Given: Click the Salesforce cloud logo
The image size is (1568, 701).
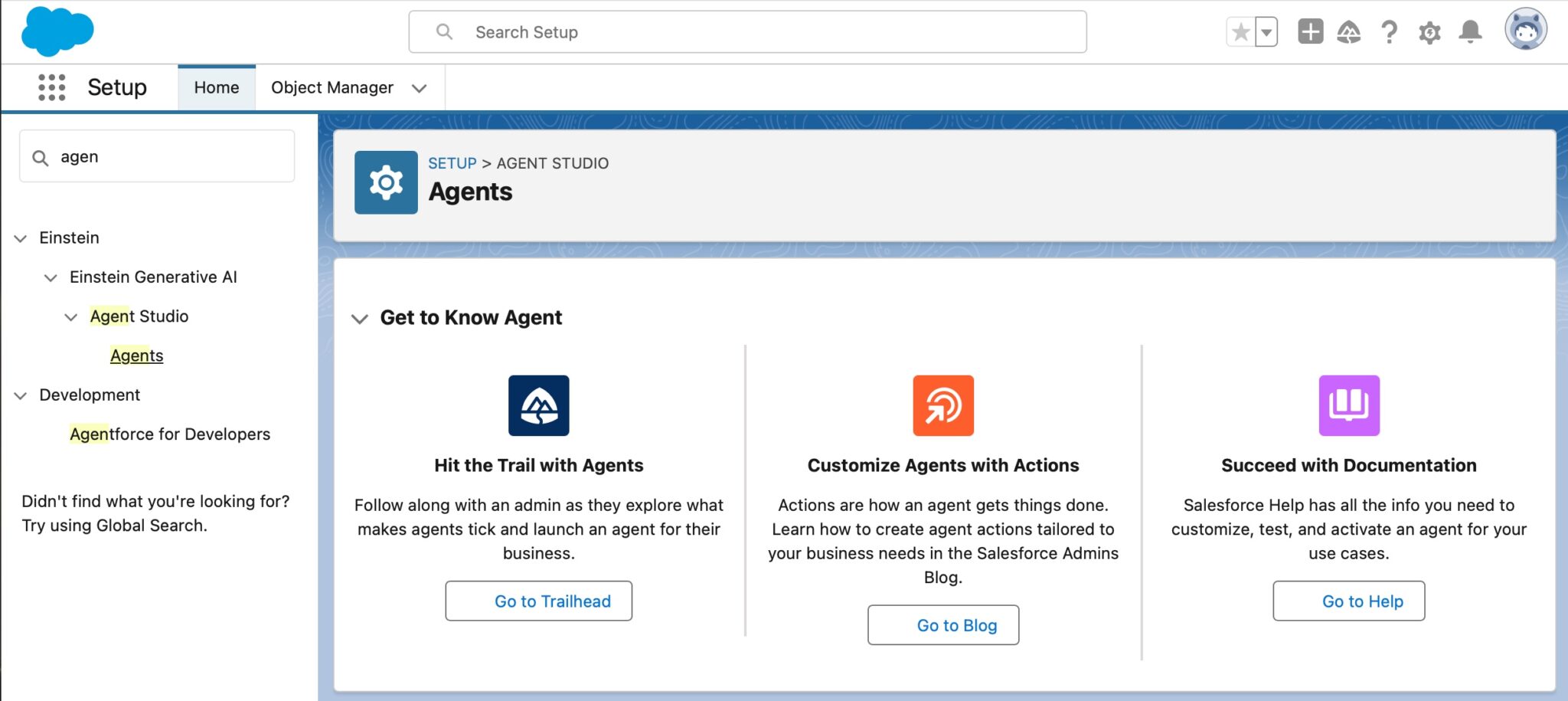Looking at the screenshot, I should (57, 31).
